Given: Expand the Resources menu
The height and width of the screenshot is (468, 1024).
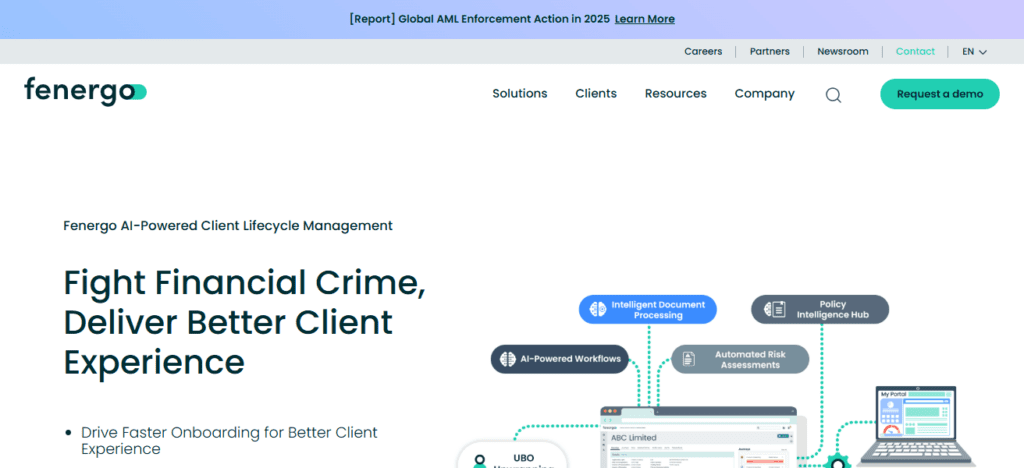Looking at the screenshot, I should (675, 94).
